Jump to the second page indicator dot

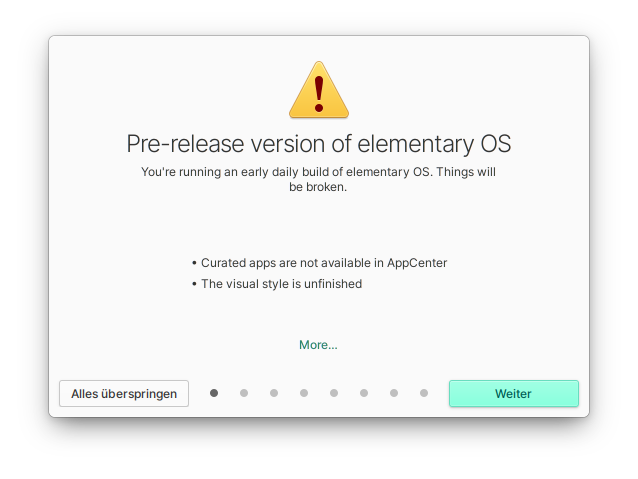click(x=244, y=393)
